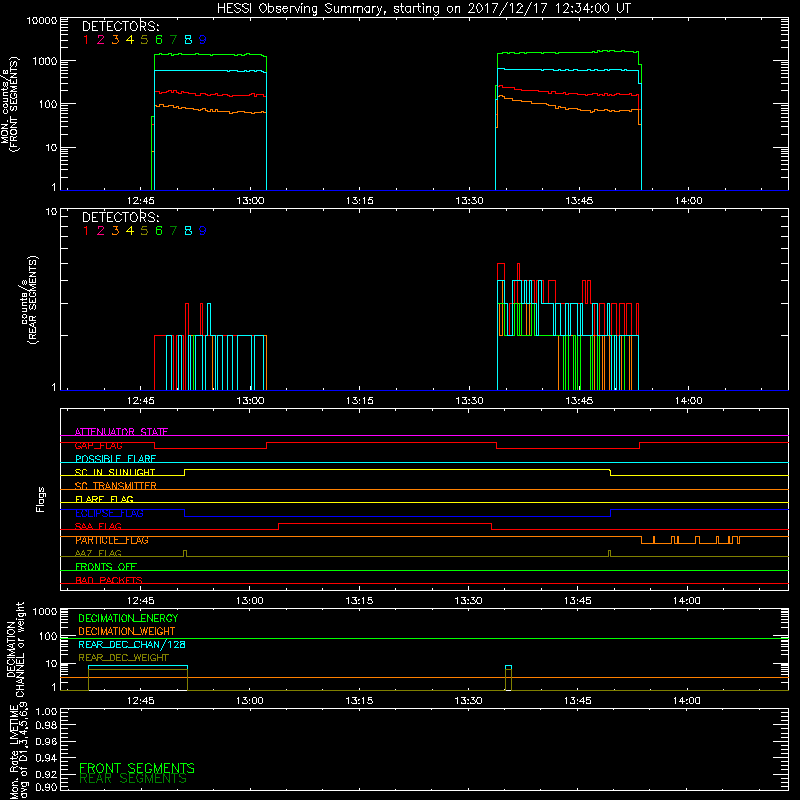
Task: Click the SC_TRANSMITTER flag label
Action: click(x=115, y=486)
